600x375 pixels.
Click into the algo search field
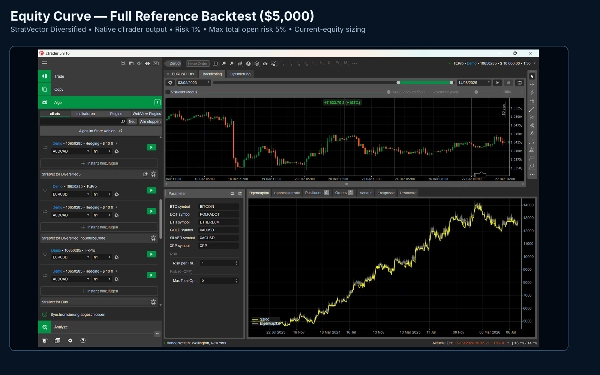click(x=83, y=121)
